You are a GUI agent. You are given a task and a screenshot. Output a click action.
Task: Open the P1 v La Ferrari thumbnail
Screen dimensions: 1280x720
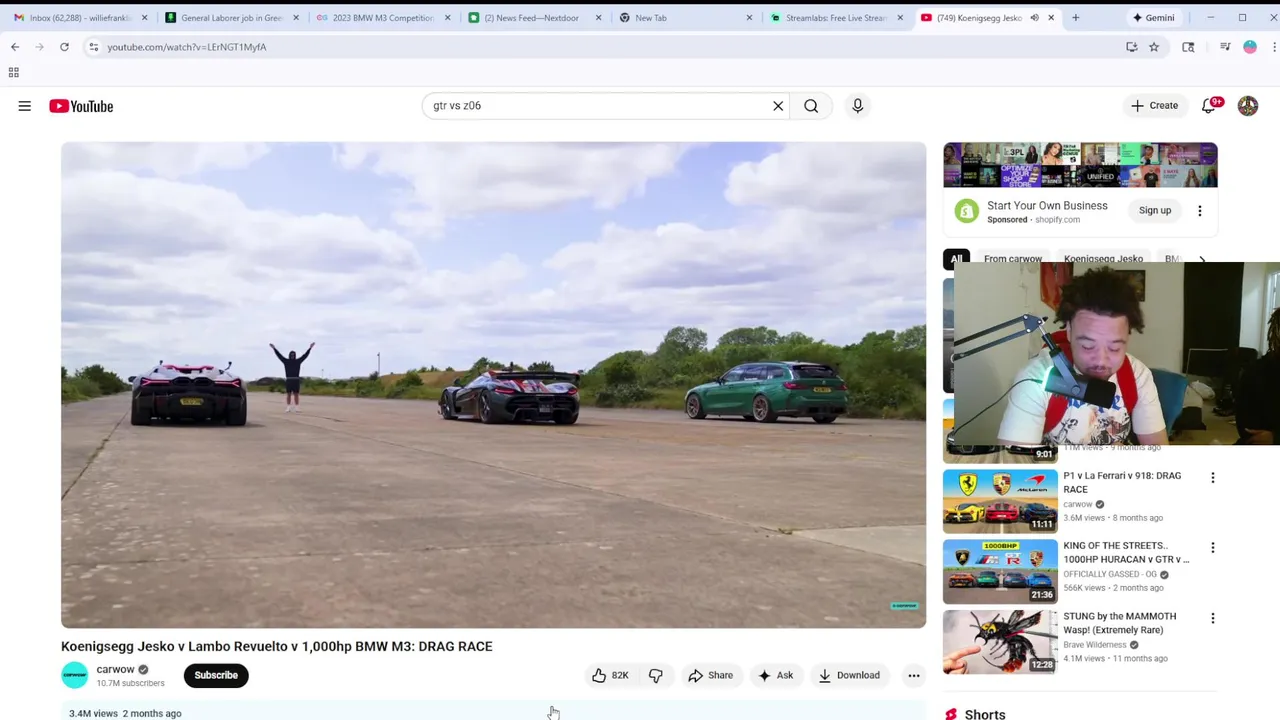(1000, 501)
